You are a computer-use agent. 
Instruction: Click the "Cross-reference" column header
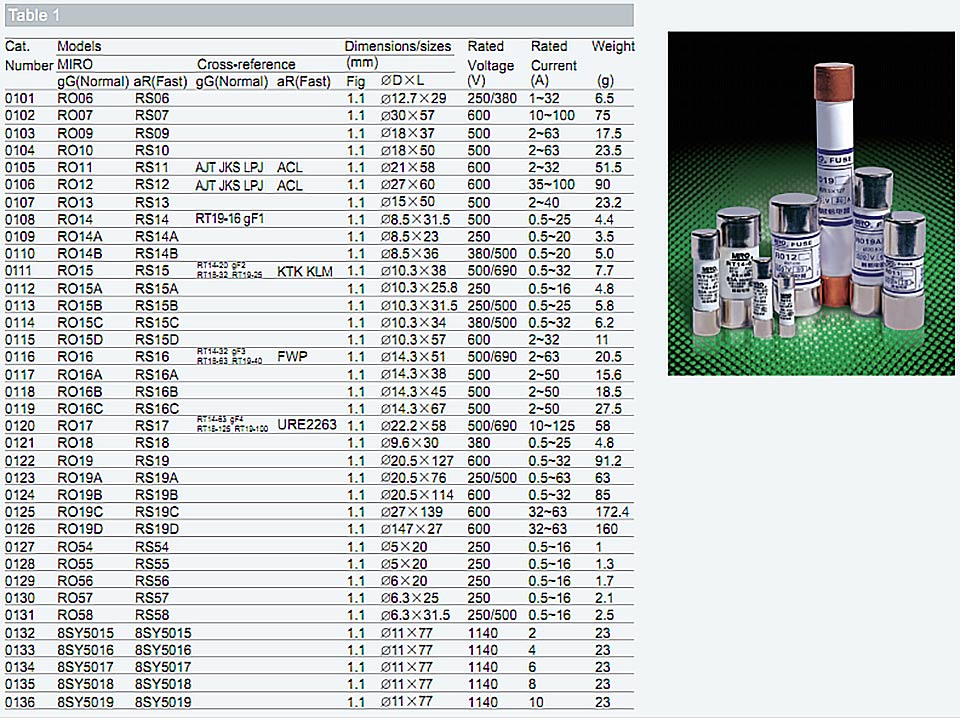(246, 64)
